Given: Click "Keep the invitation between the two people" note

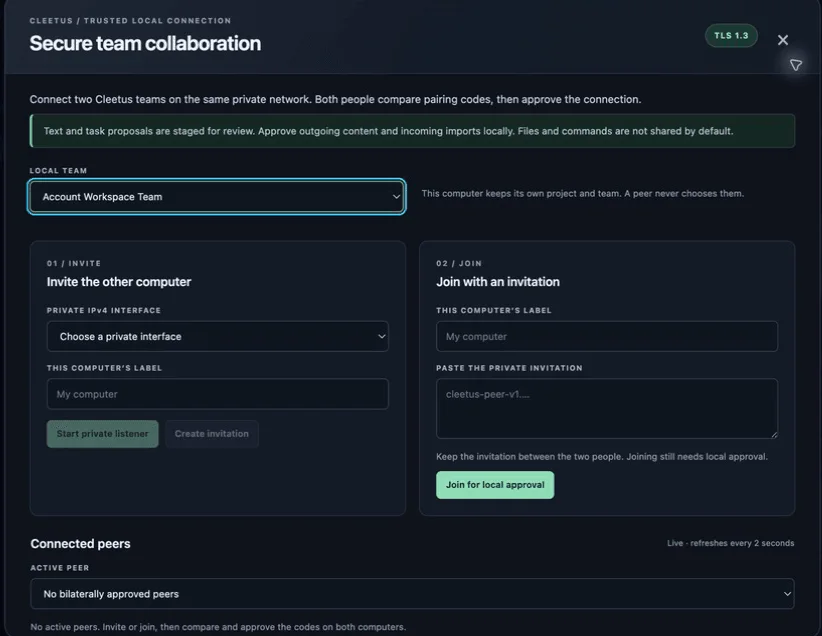Looking at the screenshot, I should (602, 457).
